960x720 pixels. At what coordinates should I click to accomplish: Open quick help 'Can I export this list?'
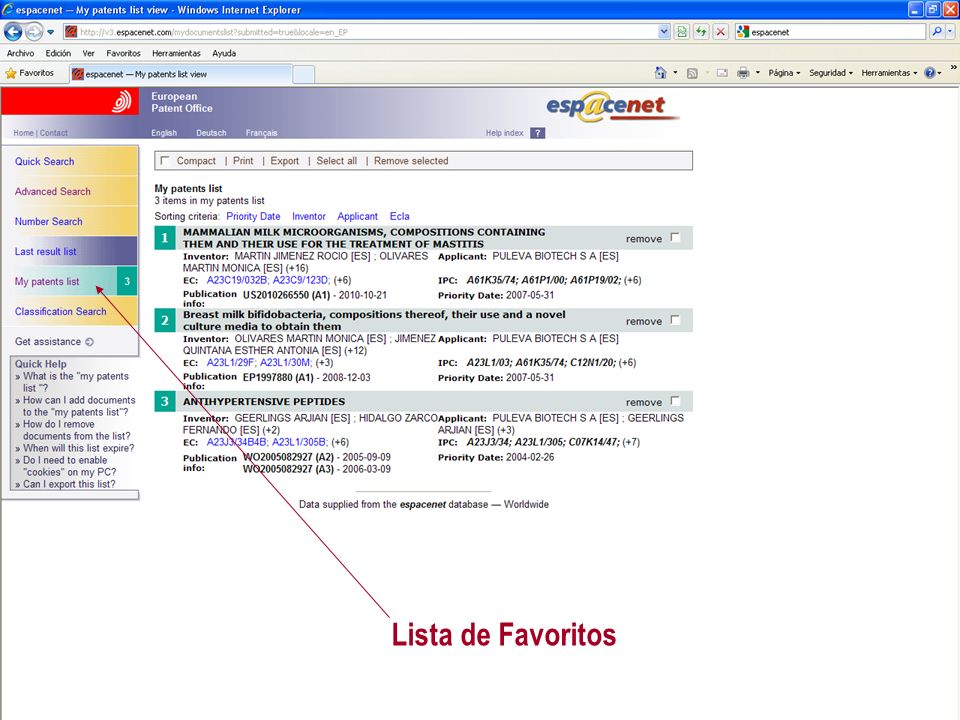coord(69,484)
